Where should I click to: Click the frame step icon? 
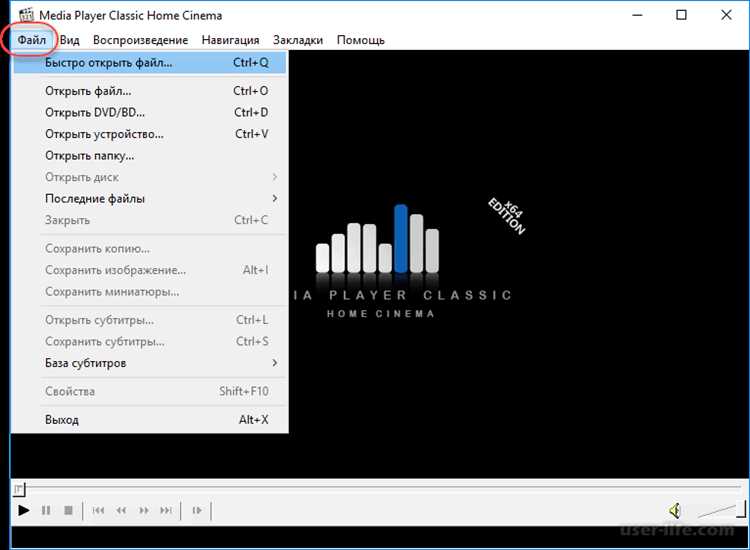(x=197, y=510)
